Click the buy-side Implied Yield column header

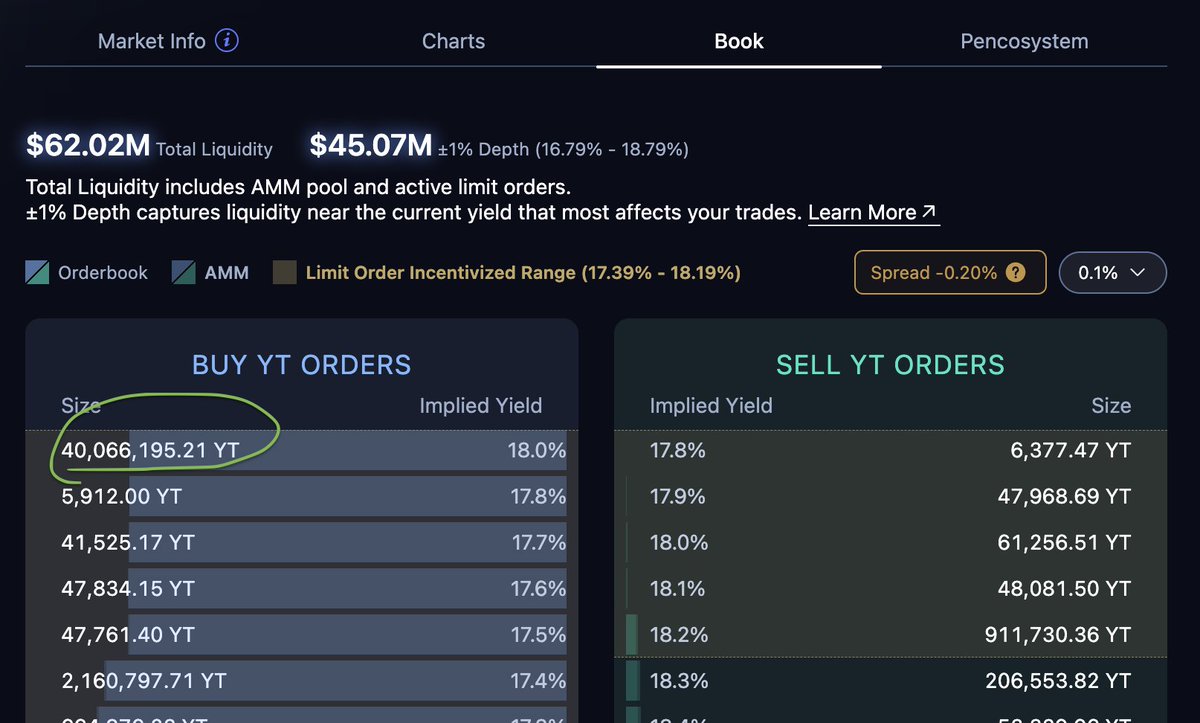pyautogui.click(x=481, y=405)
